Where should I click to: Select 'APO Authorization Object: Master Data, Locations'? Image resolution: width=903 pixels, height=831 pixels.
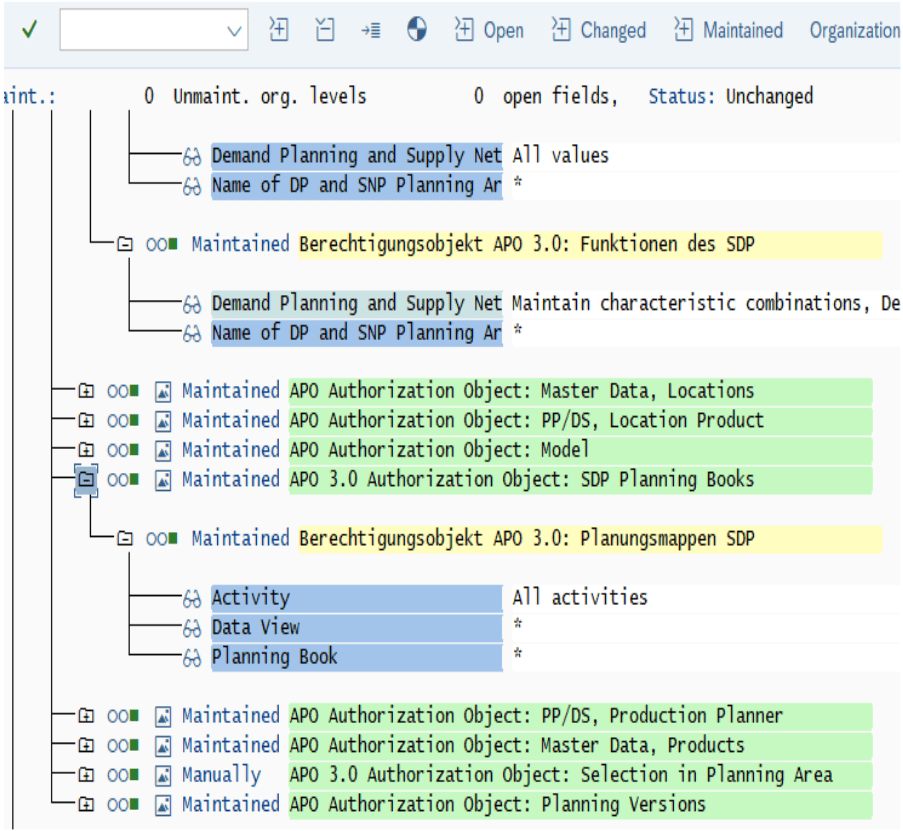click(x=580, y=392)
